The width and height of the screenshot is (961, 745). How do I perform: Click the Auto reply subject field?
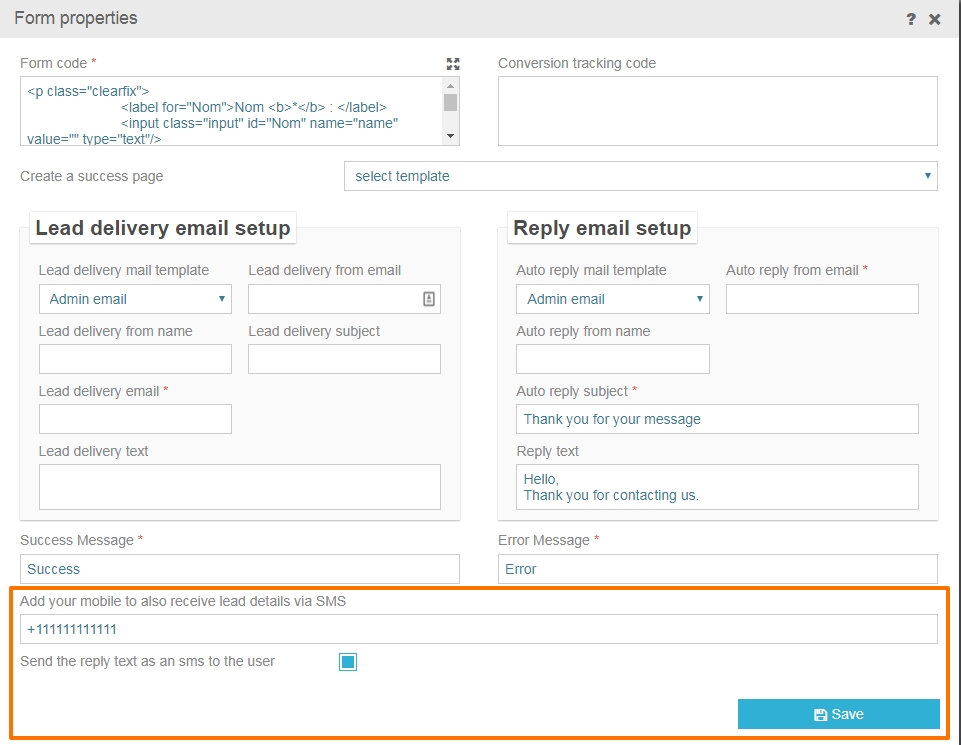pos(718,419)
